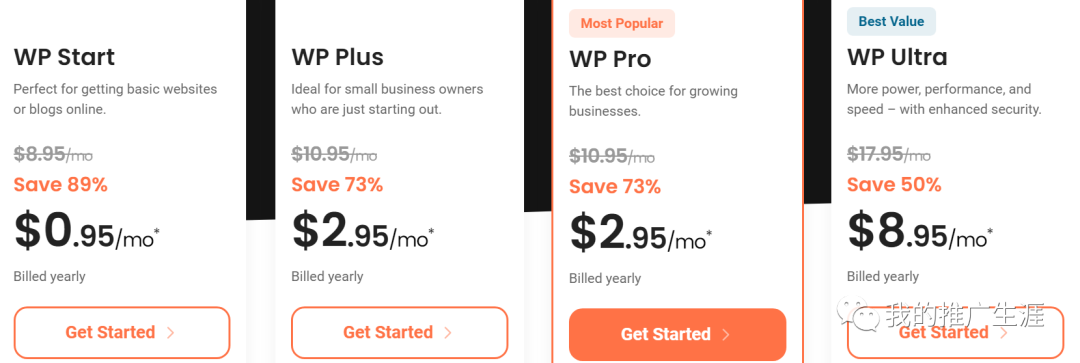
Task: Click the WP Plus Get Started button
Action: pos(399,332)
